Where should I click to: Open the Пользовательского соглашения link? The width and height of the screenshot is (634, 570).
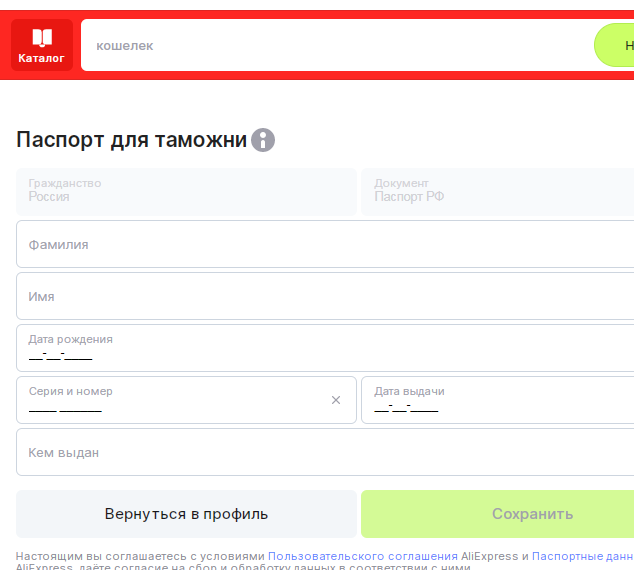(362, 556)
